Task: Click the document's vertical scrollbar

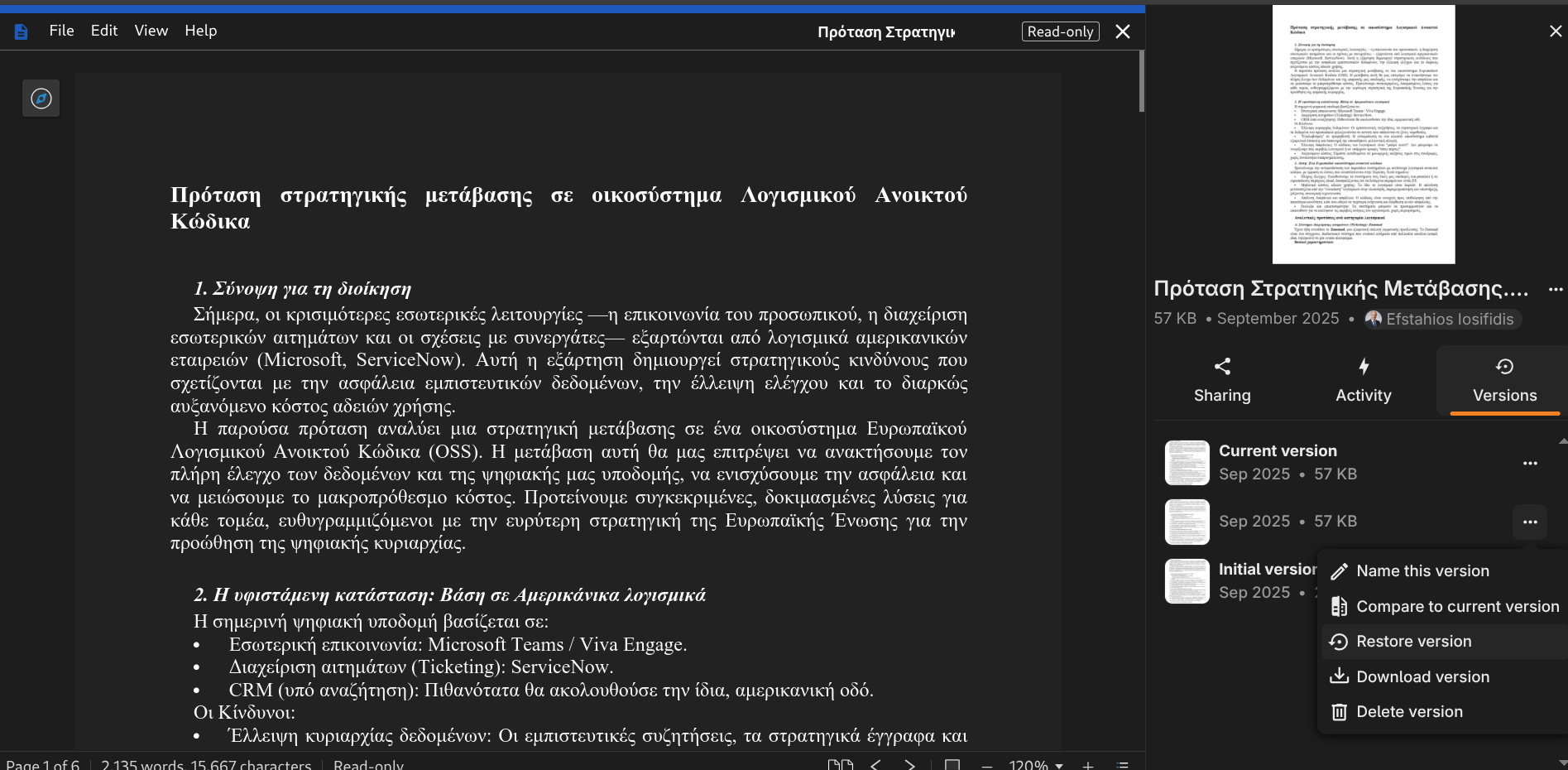Action: click(x=1141, y=81)
